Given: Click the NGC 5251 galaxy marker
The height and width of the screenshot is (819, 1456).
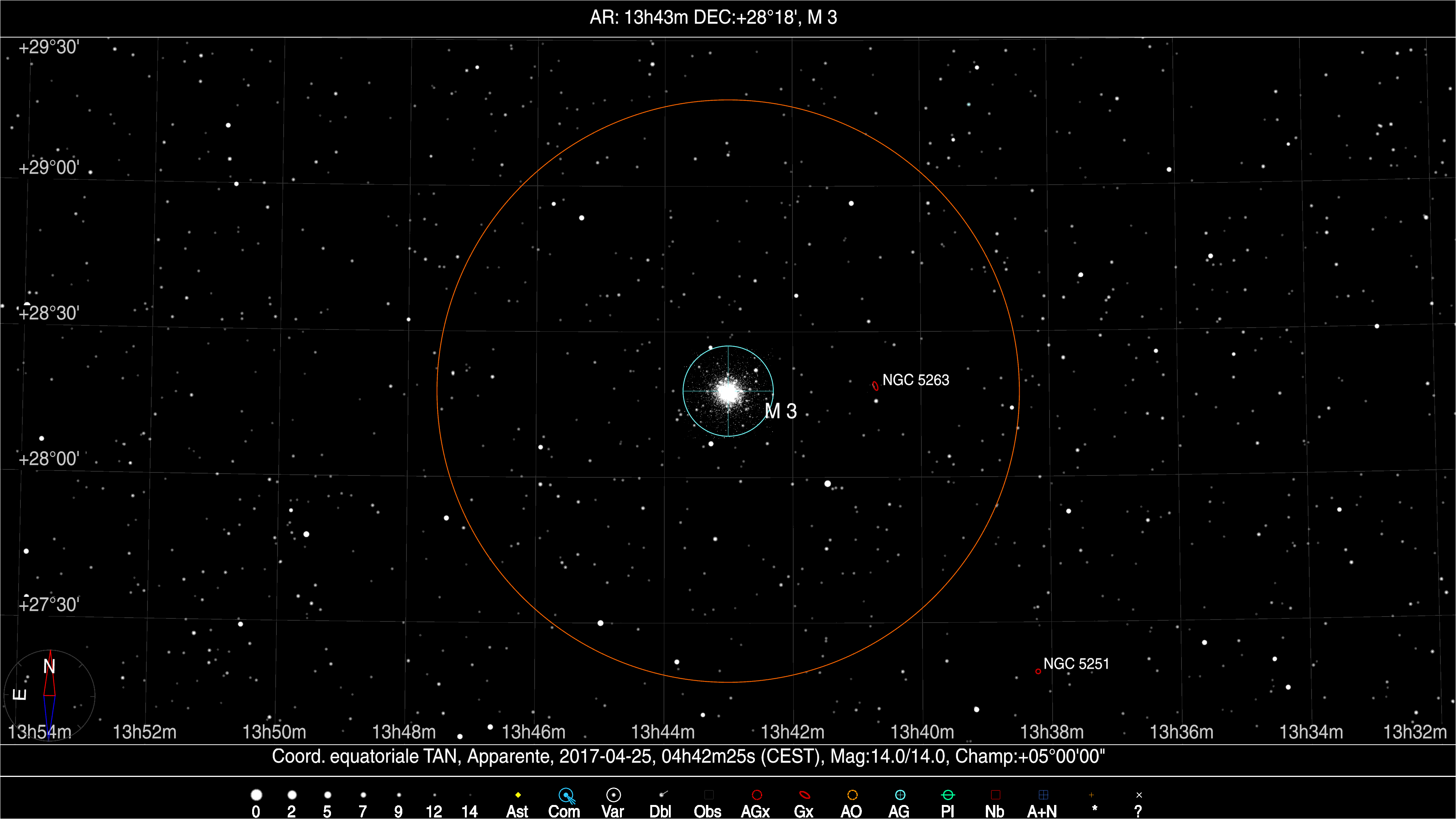Looking at the screenshot, I should [x=1038, y=672].
